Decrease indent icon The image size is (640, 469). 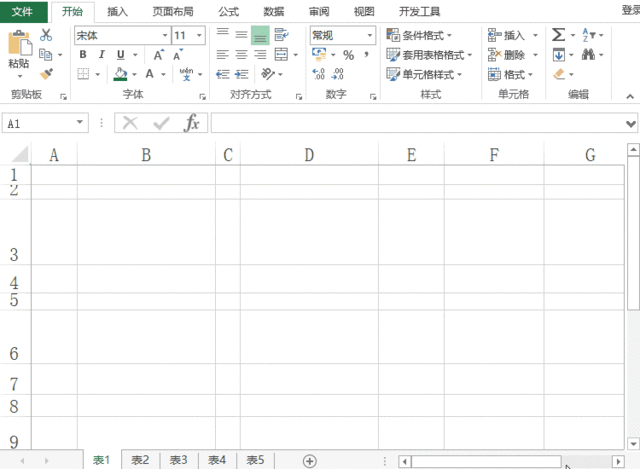click(x=223, y=74)
